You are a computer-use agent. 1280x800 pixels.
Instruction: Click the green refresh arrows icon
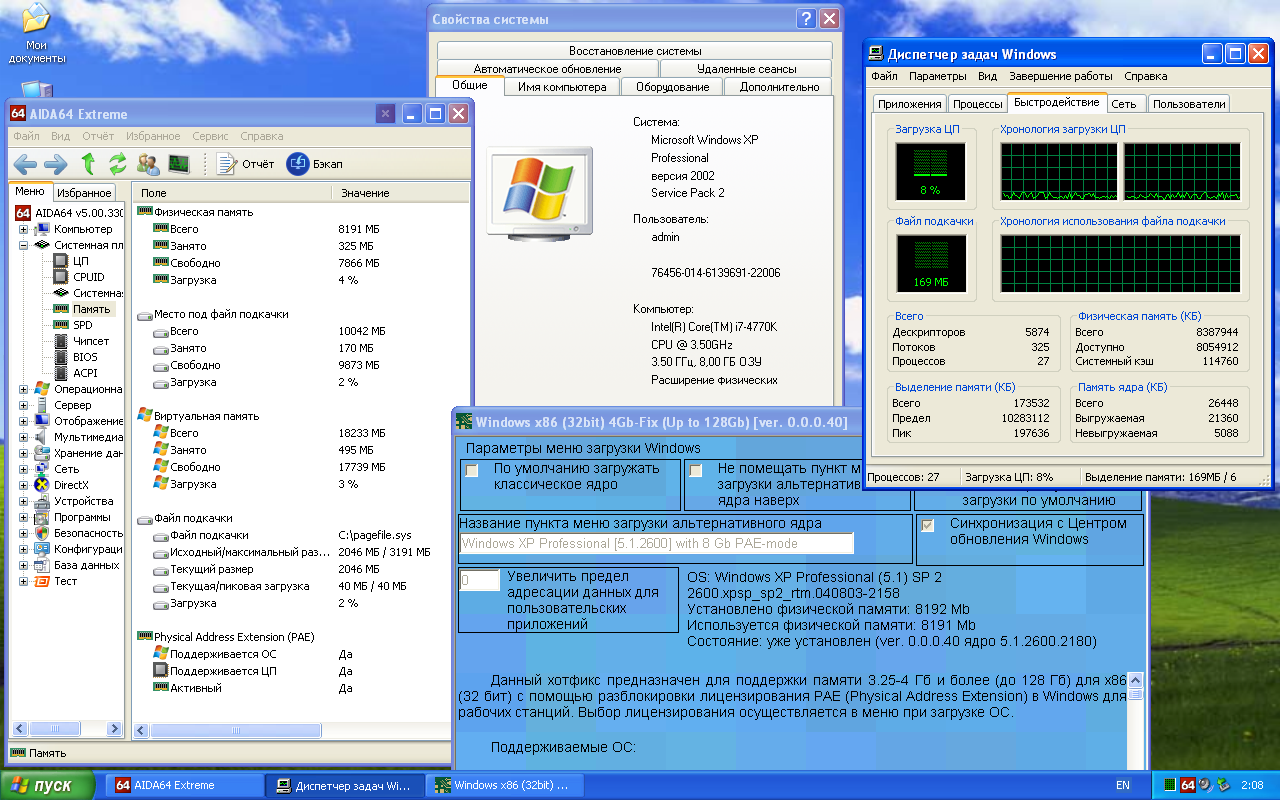click(x=118, y=164)
